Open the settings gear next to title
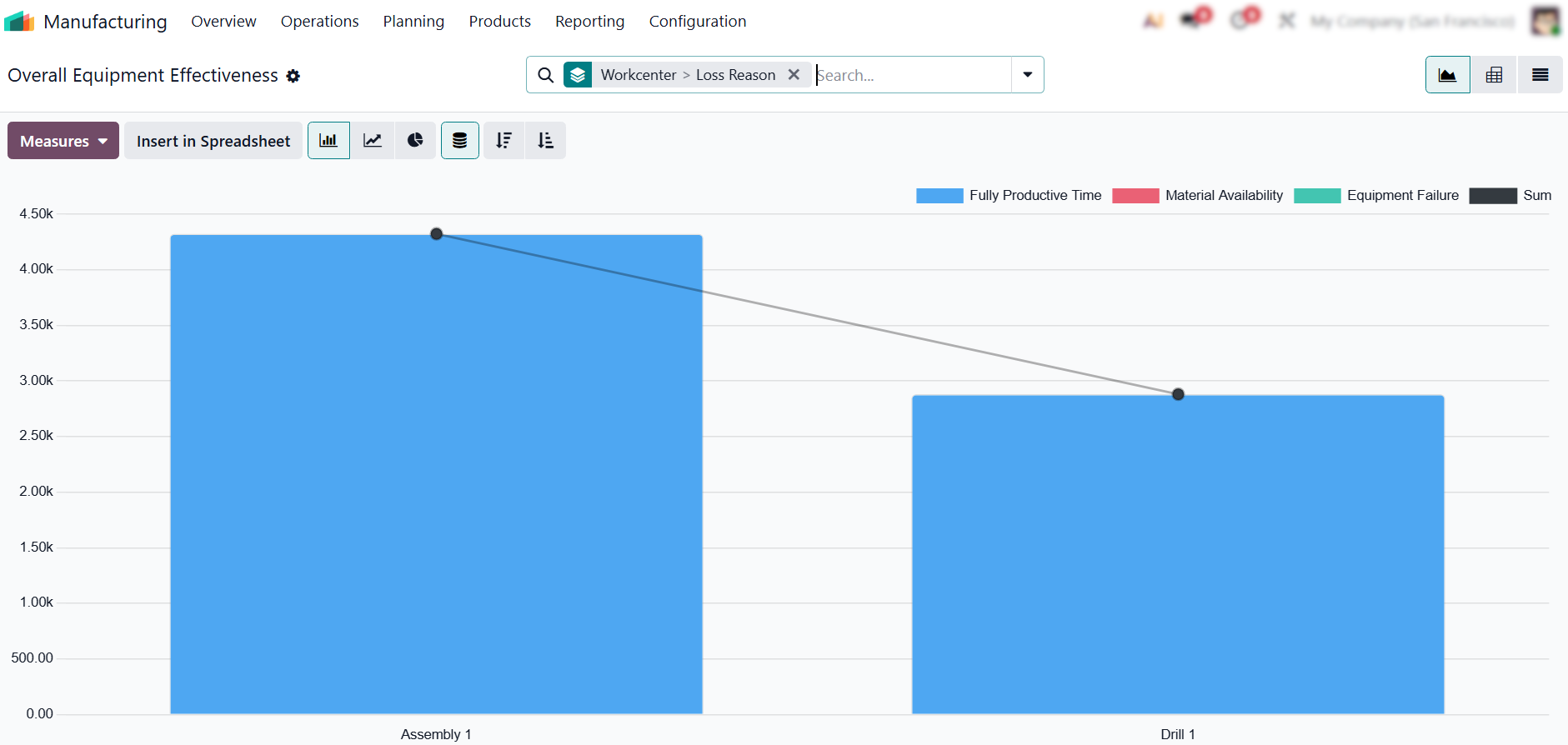 tap(293, 76)
